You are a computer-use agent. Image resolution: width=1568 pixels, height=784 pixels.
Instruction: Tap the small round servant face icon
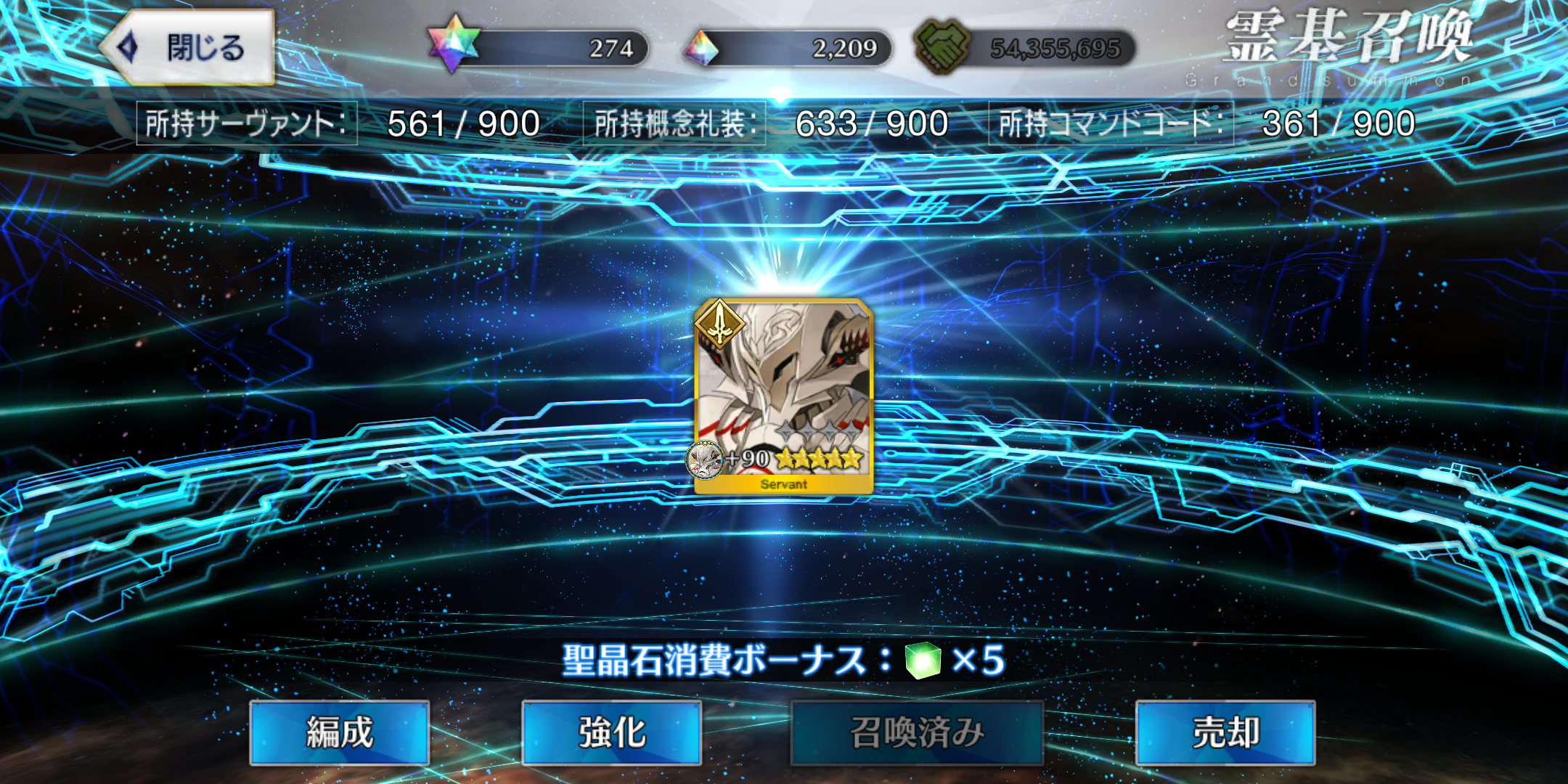(705, 460)
